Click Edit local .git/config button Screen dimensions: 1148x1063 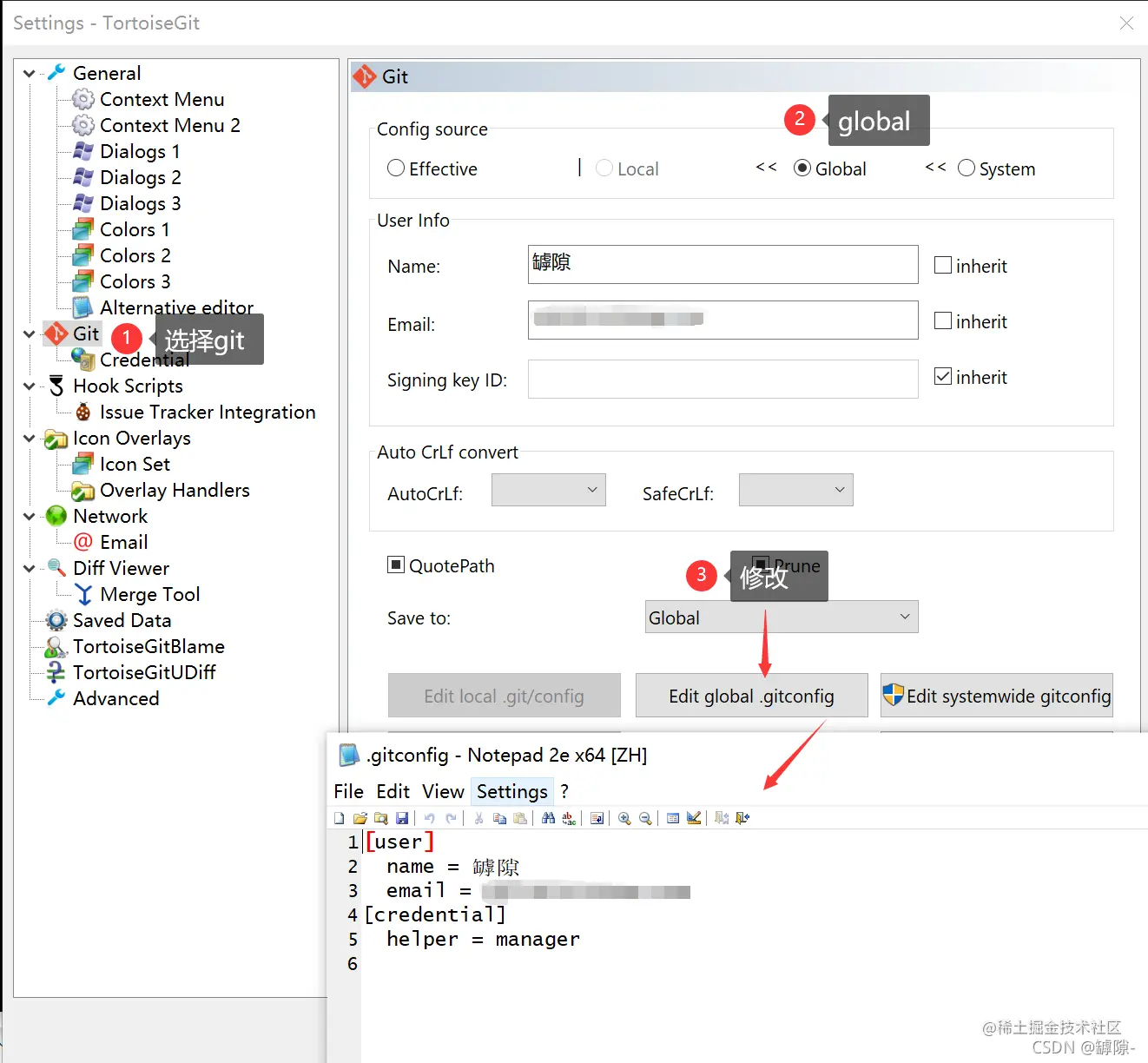(505, 696)
